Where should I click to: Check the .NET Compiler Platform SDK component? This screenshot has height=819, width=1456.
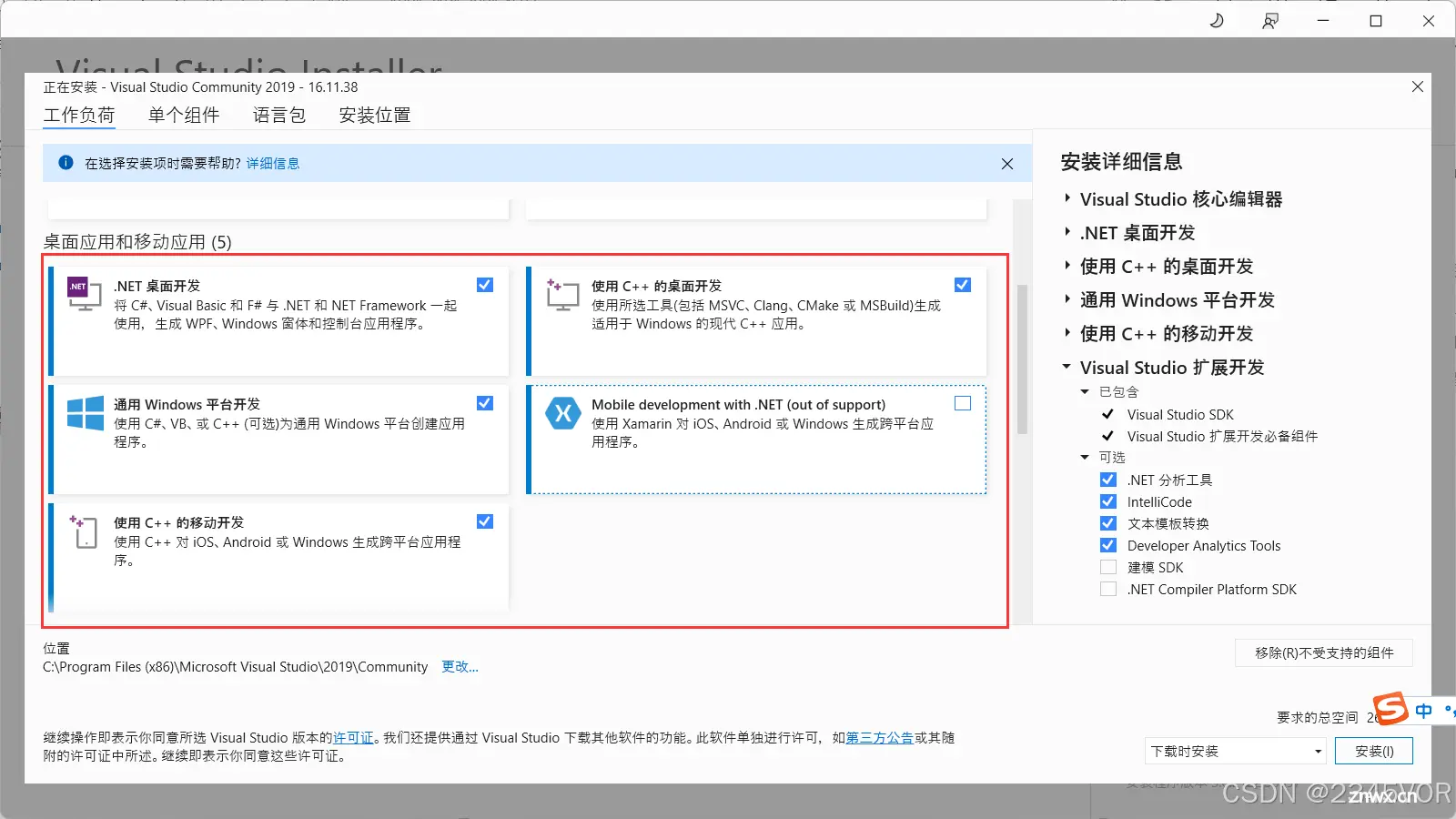tap(1108, 589)
